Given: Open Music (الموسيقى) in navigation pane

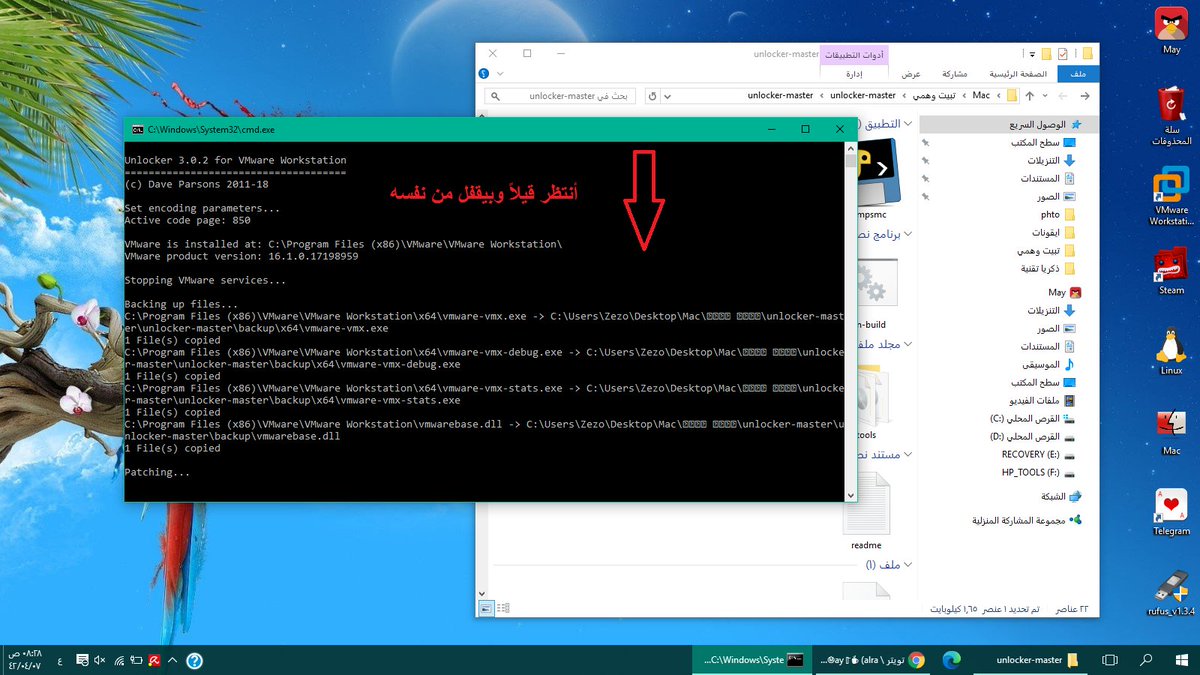Looking at the screenshot, I should pos(1048,364).
